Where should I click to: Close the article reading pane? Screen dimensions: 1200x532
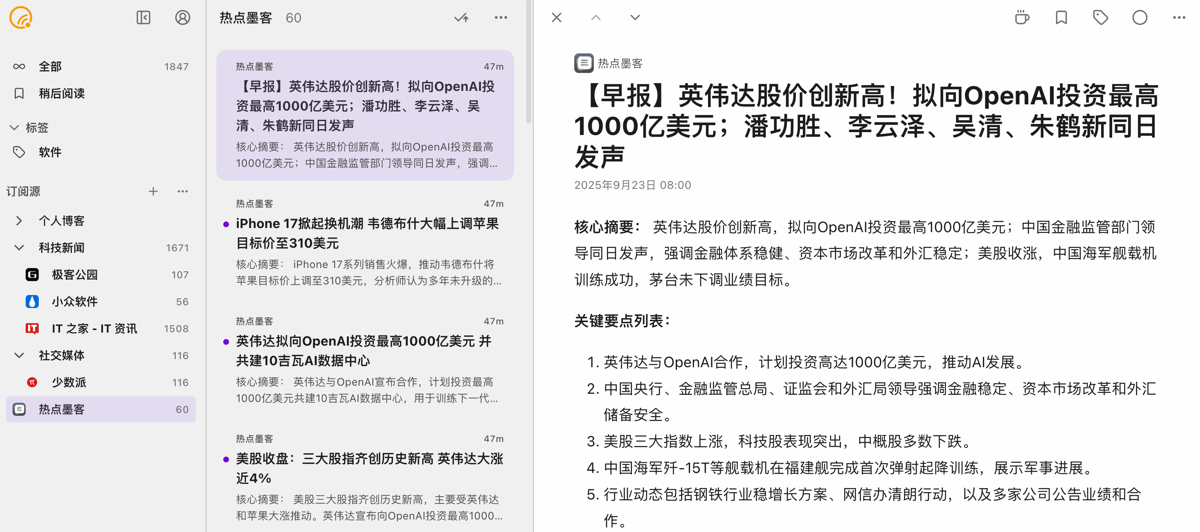click(x=557, y=18)
